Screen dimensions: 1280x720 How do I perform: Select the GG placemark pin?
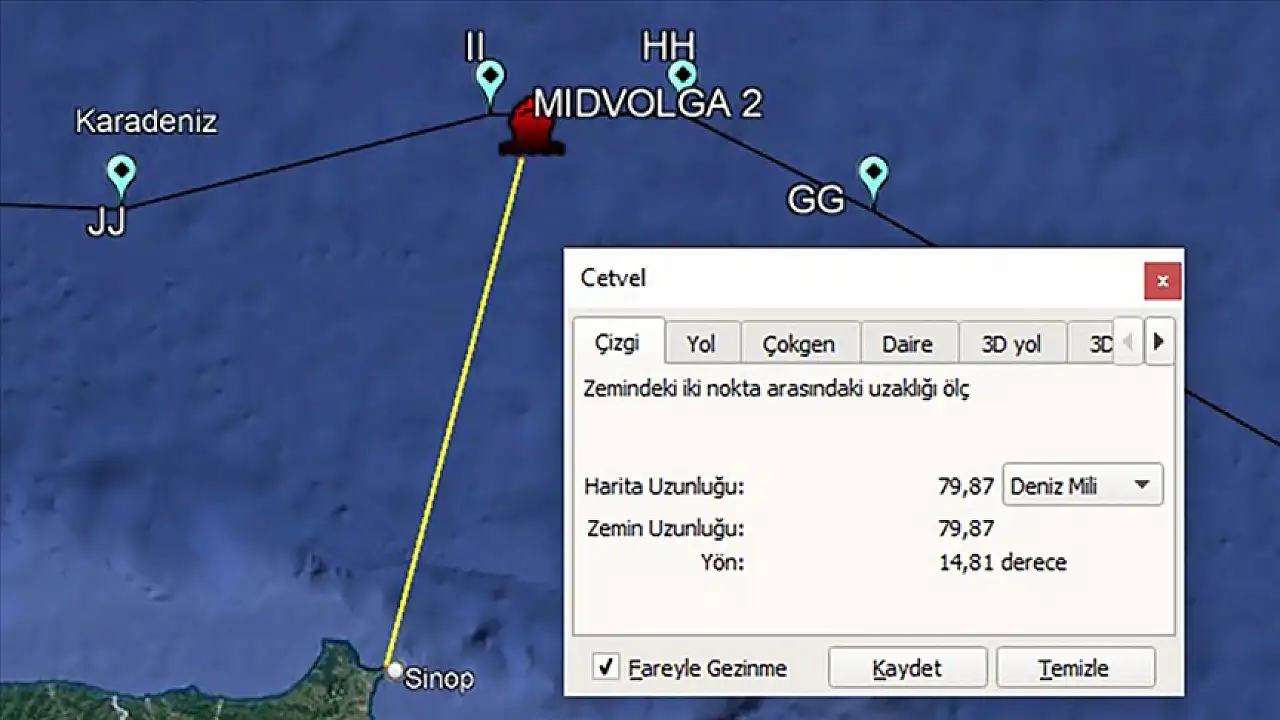point(874,178)
